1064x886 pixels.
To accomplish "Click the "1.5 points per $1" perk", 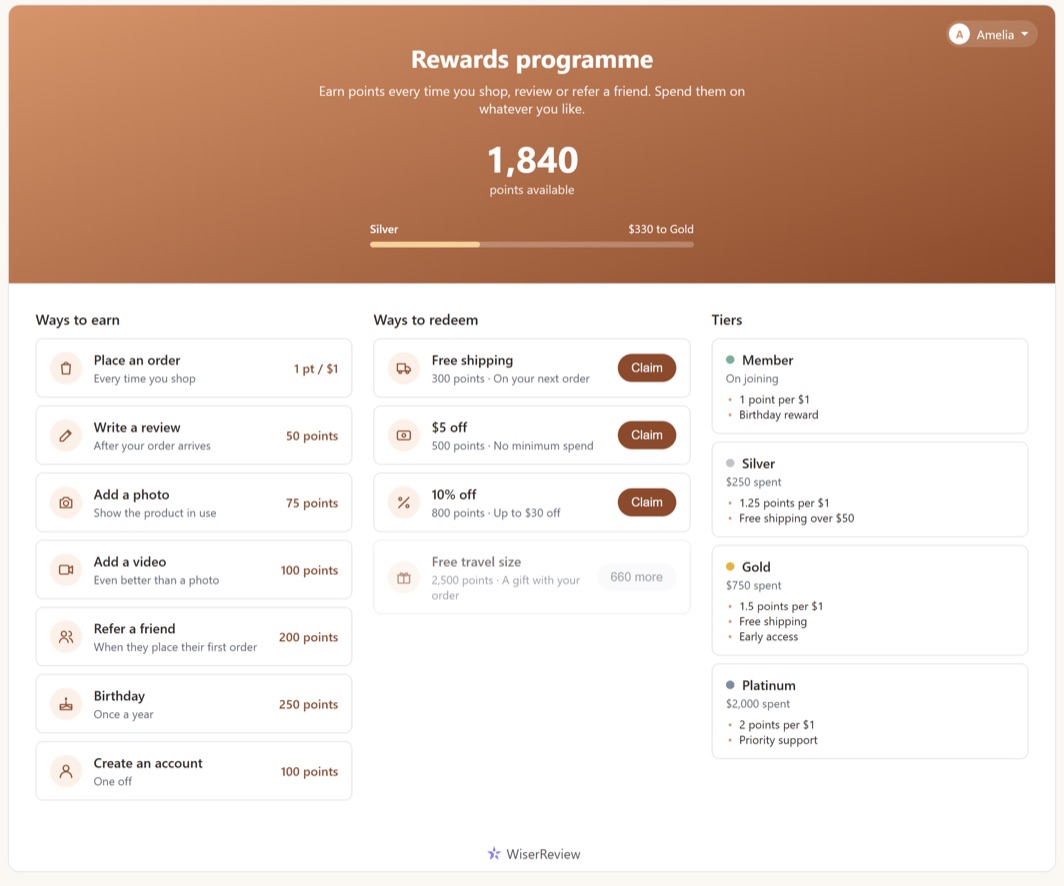I will 781,606.
